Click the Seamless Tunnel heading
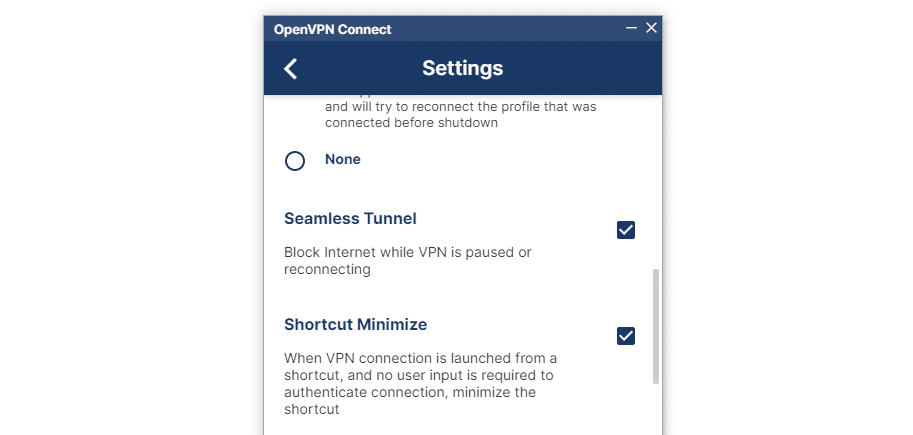 pyautogui.click(x=350, y=218)
